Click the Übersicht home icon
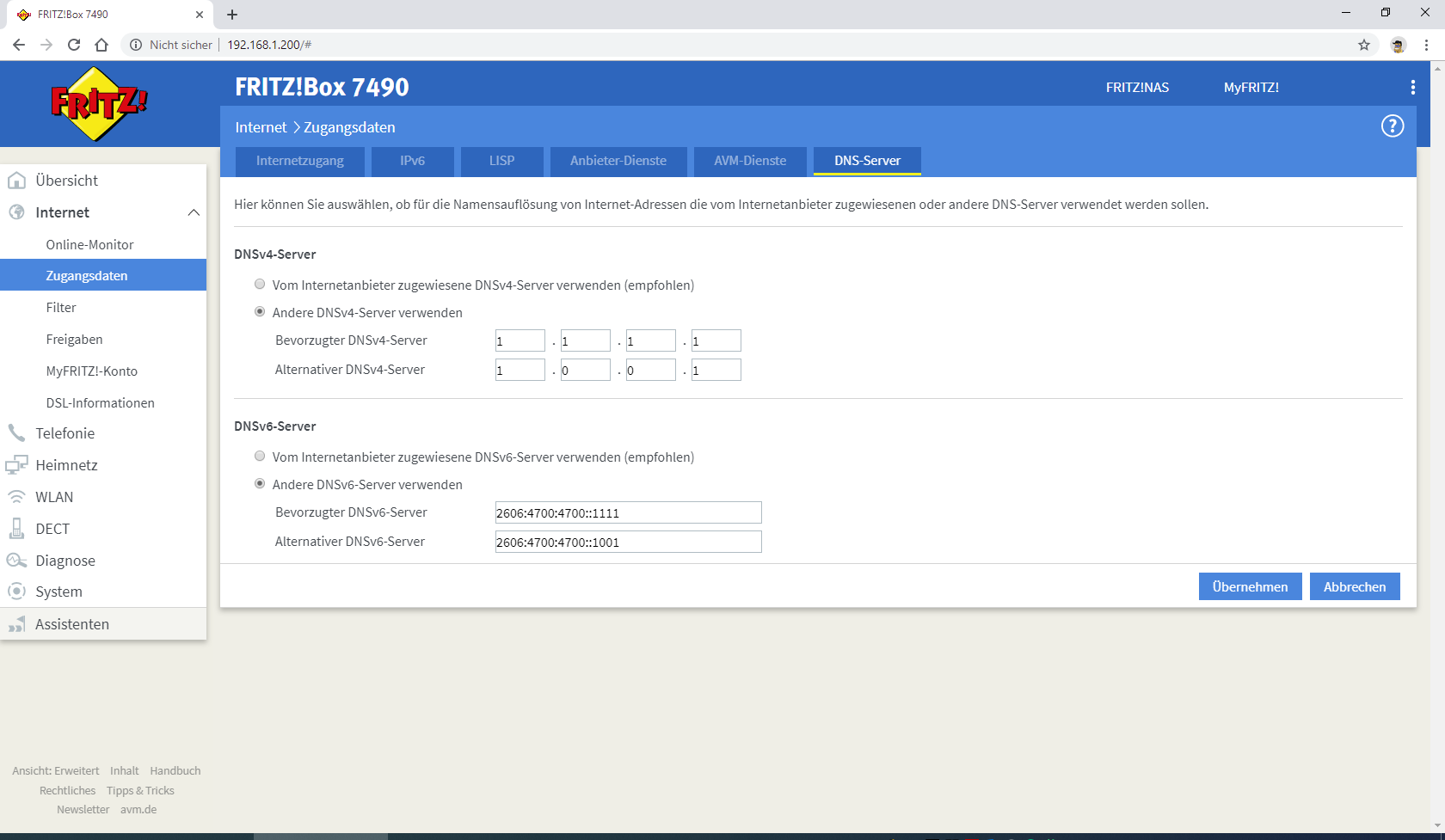The width and height of the screenshot is (1445, 840). (16, 181)
